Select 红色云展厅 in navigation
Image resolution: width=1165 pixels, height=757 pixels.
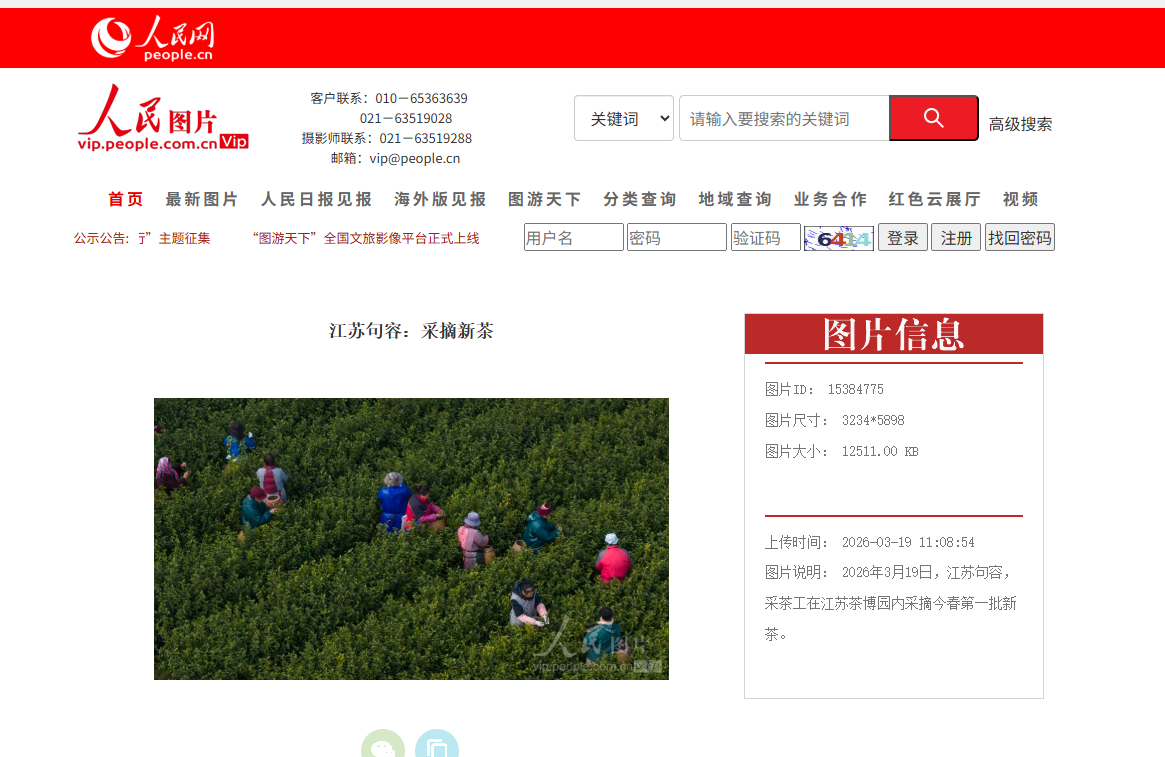click(x=935, y=199)
